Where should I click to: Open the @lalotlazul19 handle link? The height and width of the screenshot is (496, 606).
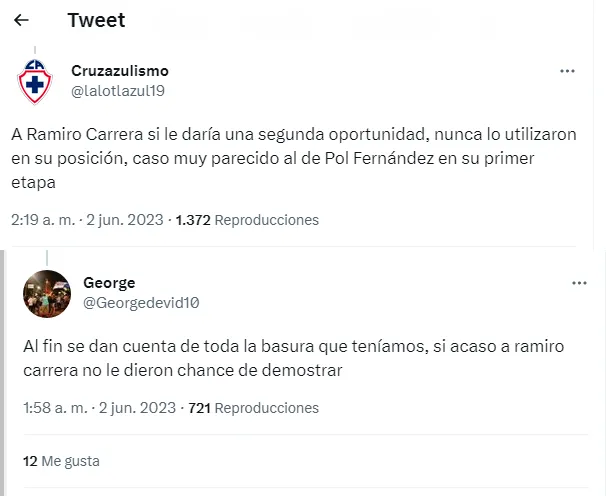click(118, 90)
